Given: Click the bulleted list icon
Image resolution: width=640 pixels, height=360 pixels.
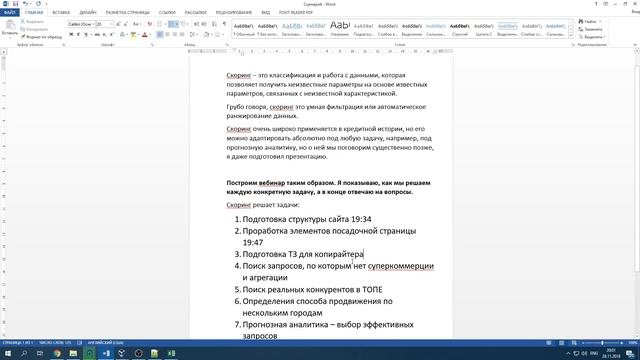Looking at the screenshot, I should [x=160, y=24].
